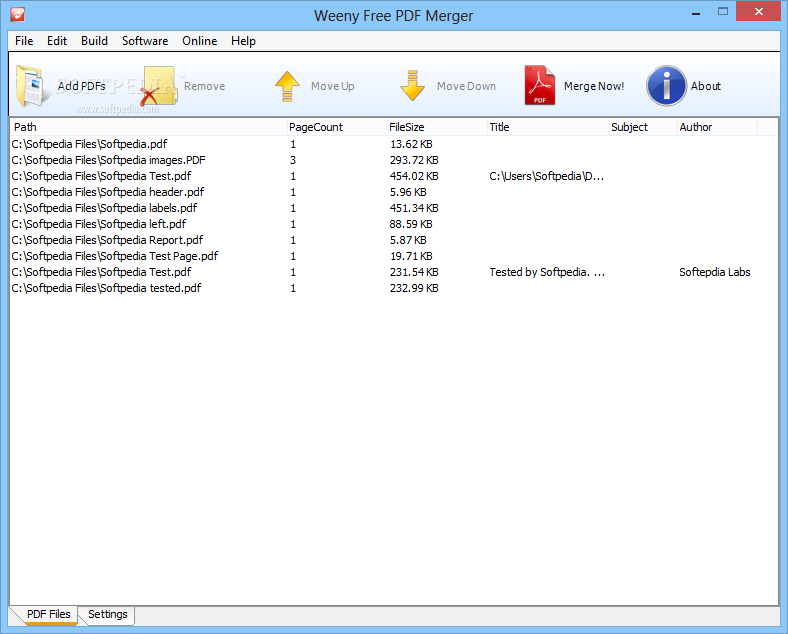Click the 'Tested by Softpedia. ...' title cell
The height and width of the screenshot is (634, 788).
click(x=547, y=272)
